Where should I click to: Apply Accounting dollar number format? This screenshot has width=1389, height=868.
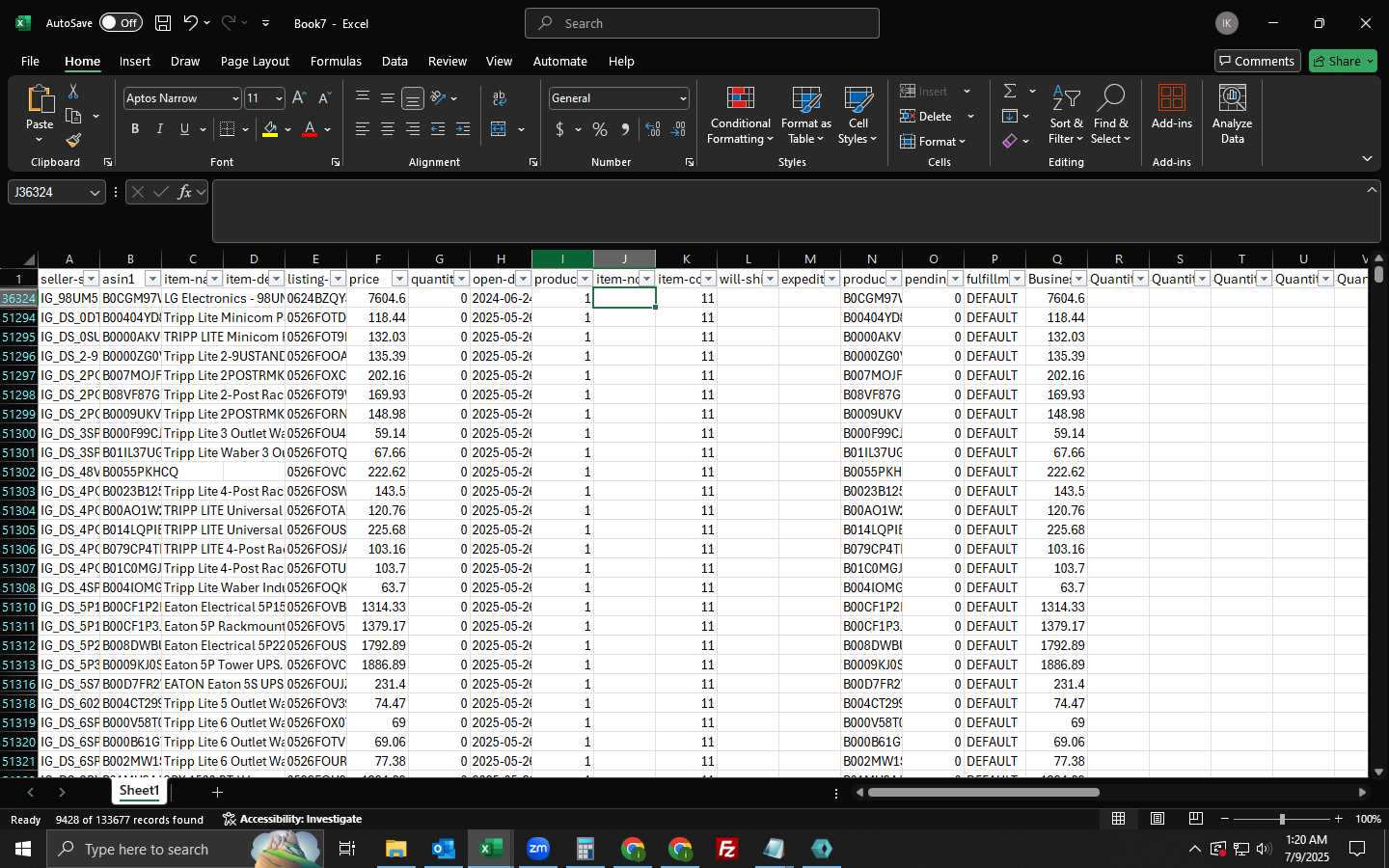559,129
